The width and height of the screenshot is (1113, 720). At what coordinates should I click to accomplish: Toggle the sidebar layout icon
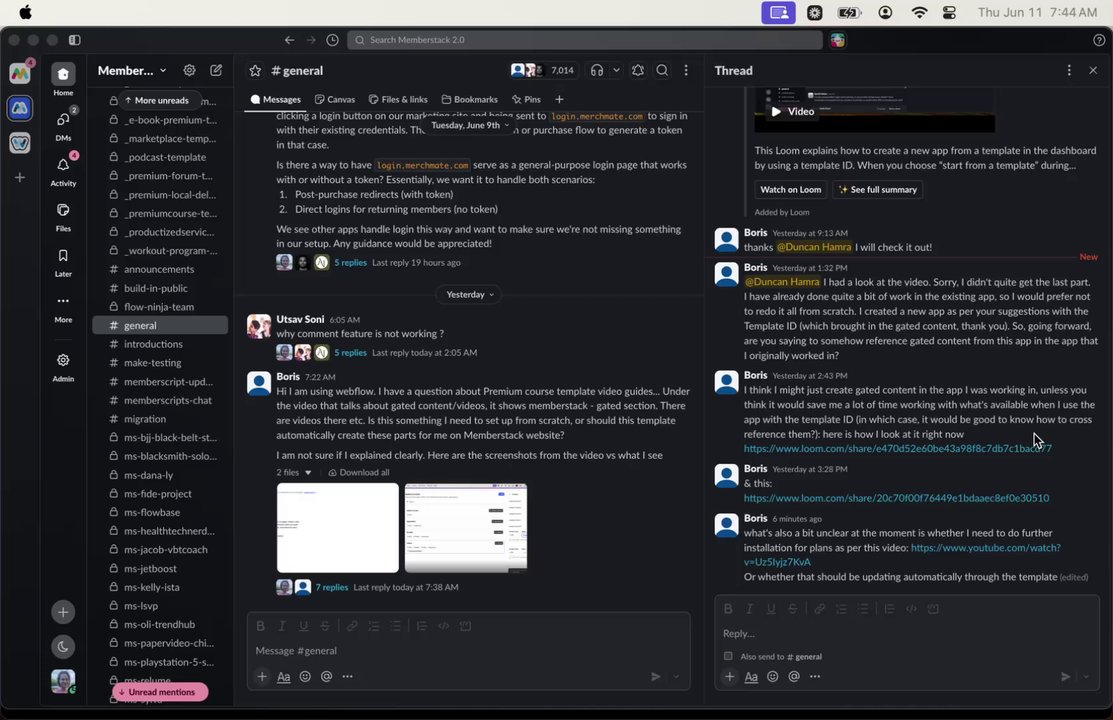(x=75, y=40)
